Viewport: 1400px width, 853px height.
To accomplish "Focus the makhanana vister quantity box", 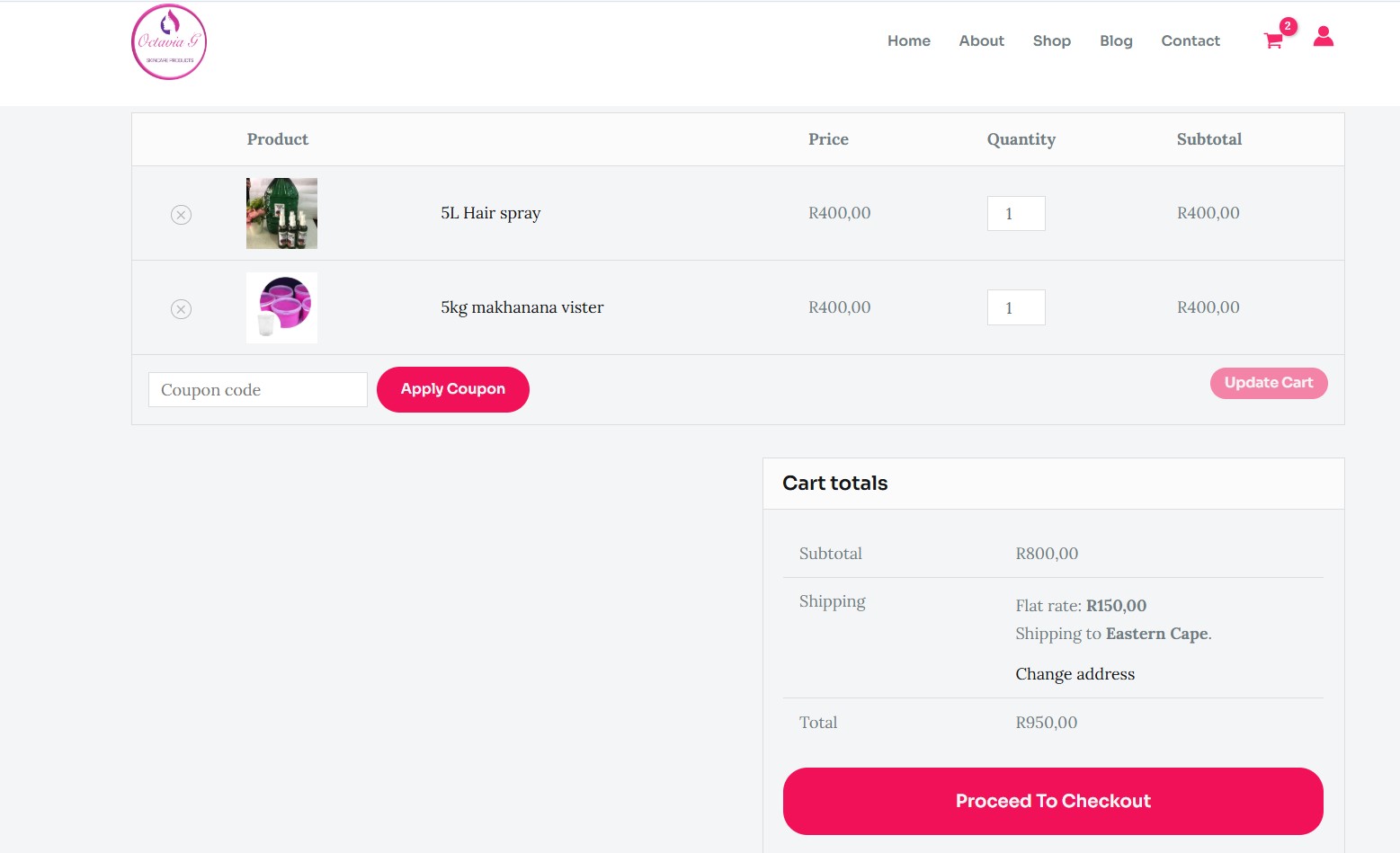I will click(x=1015, y=307).
